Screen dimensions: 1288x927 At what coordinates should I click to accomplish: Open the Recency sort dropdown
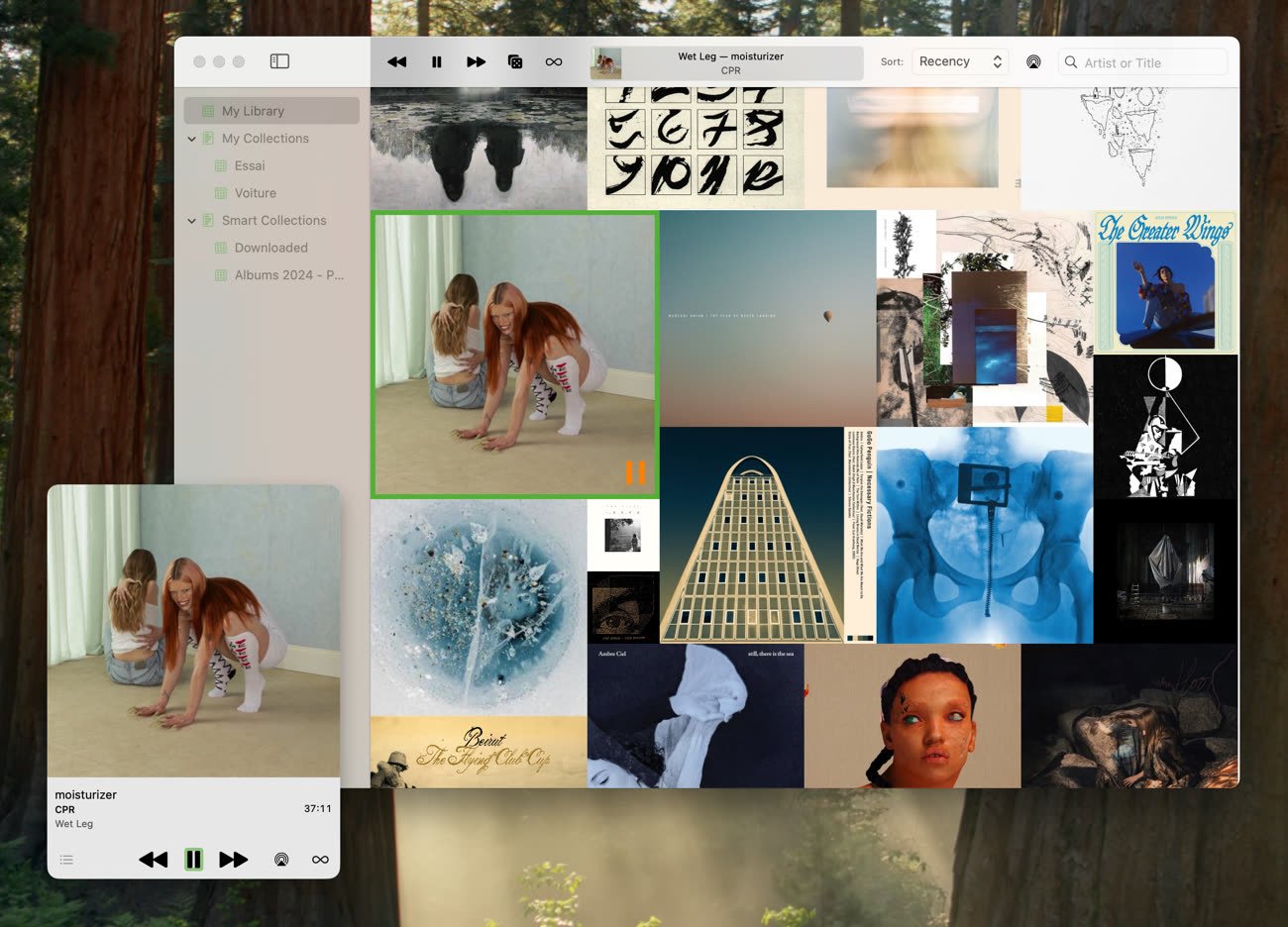(960, 61)
